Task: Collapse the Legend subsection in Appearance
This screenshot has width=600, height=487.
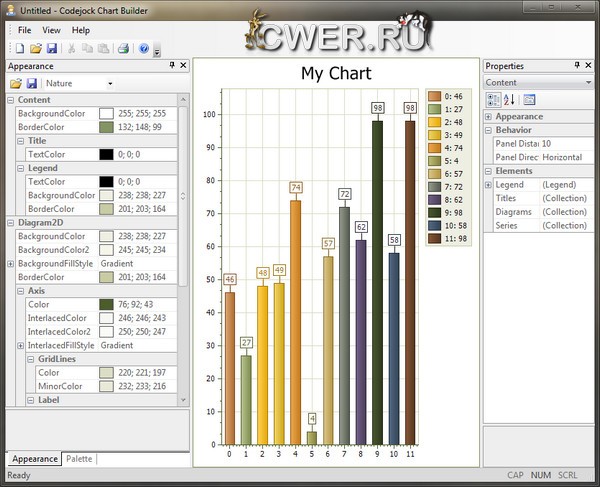Action: tap(21, 168)
